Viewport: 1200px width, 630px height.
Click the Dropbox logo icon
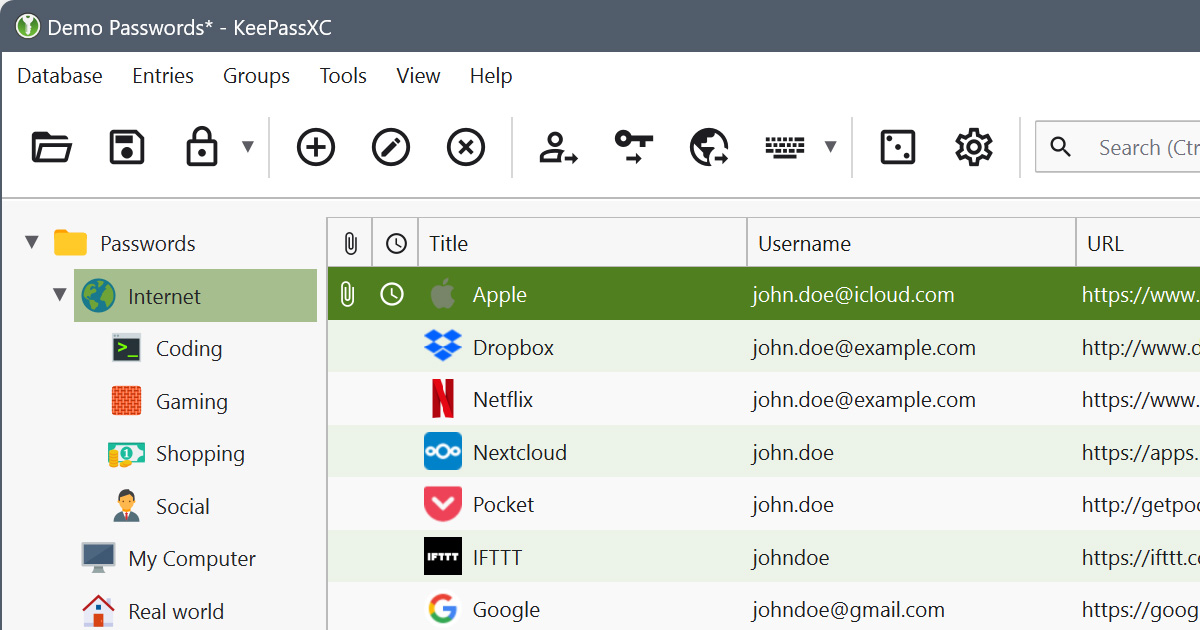click(x=443, y=346)
